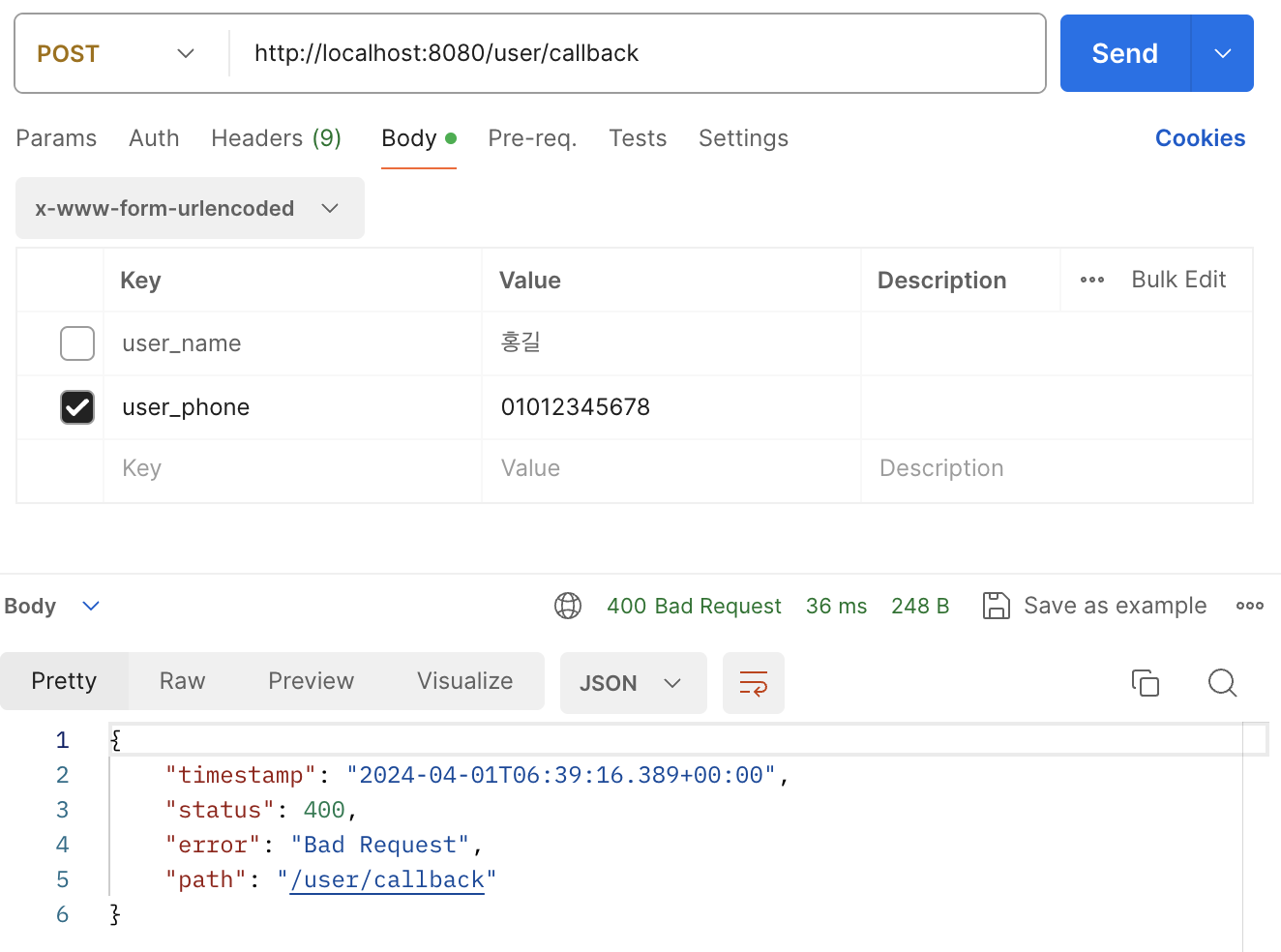
Task: Open the response more-options dots icon
Action: [1250, 606]
